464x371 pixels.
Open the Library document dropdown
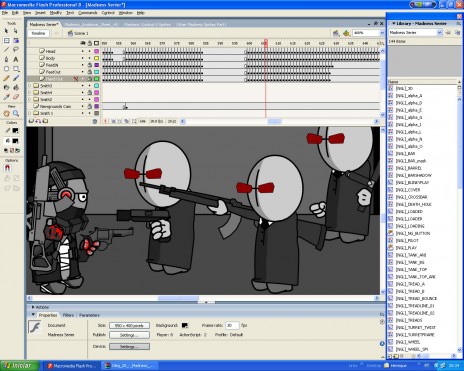click(440, 32)
